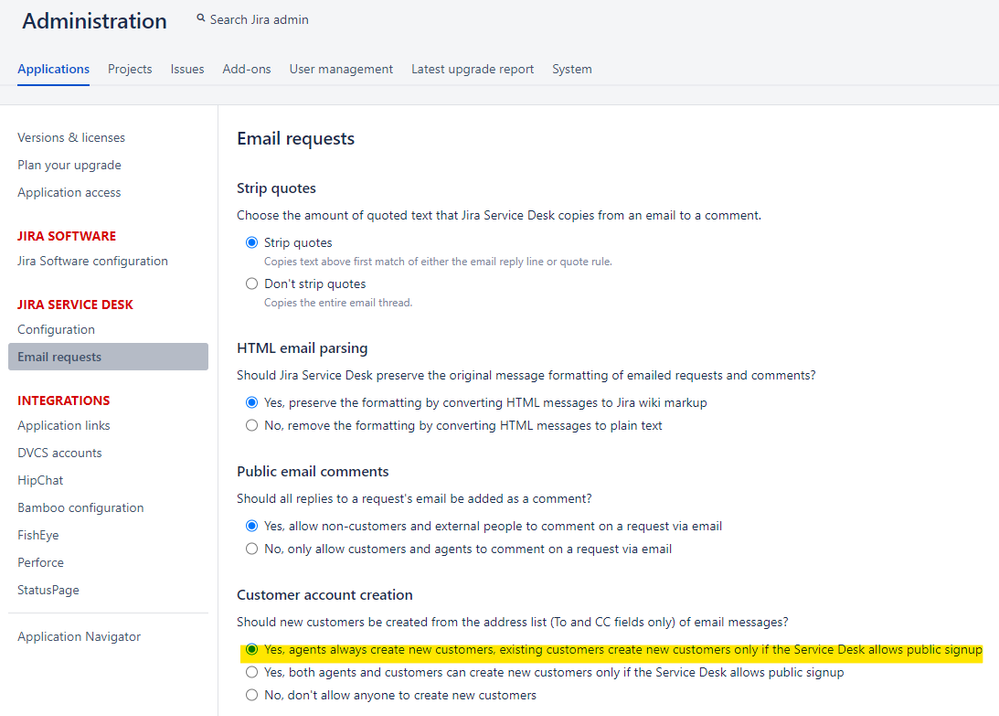Select No, don't allow anyone option

pos(252,695)
